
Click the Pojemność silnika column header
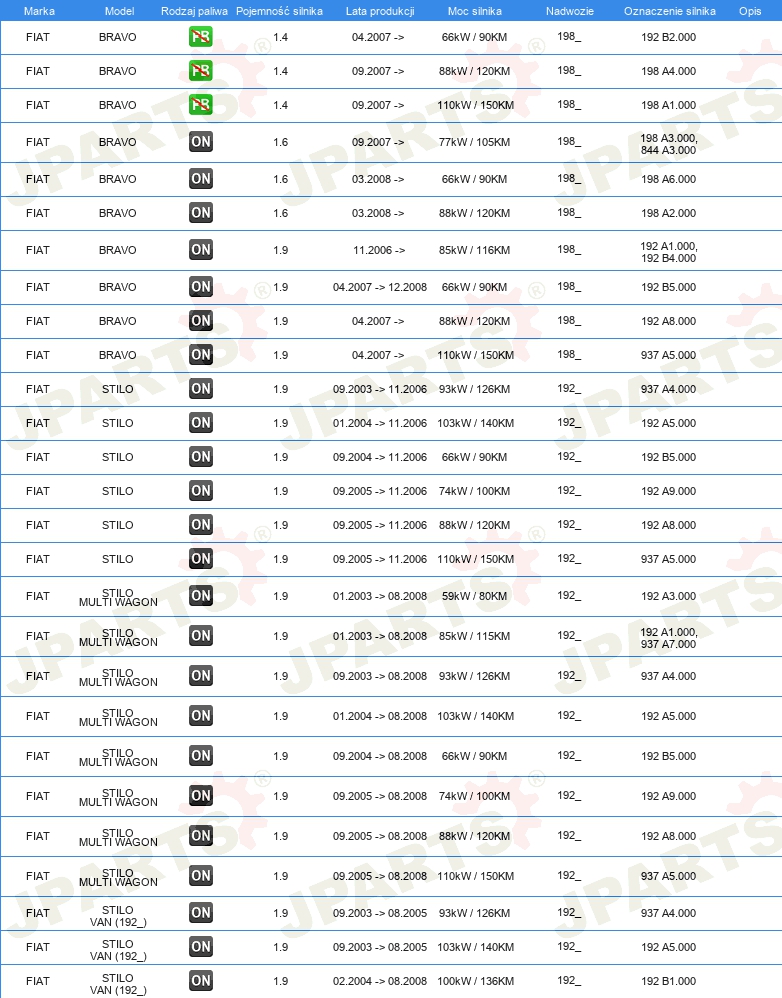click(279, 11)
